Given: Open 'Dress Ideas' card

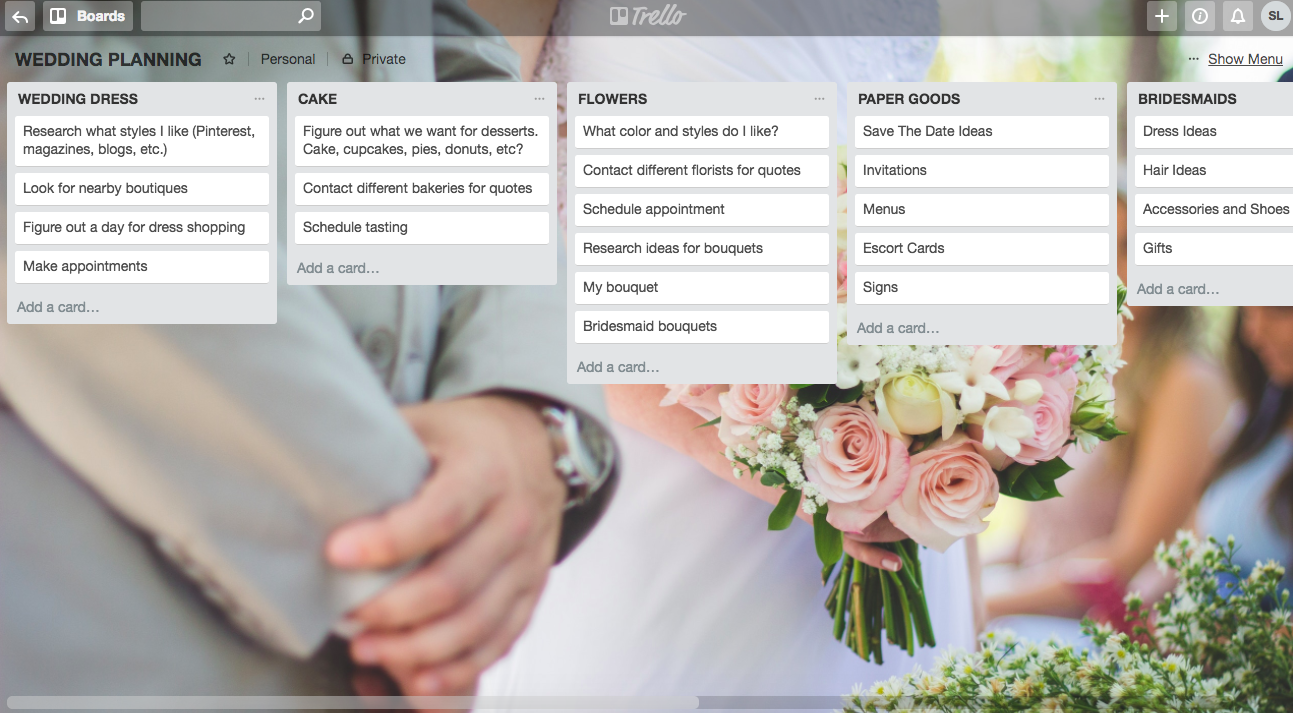Looking at the screenshot, I should click(x=1214, y=131).
